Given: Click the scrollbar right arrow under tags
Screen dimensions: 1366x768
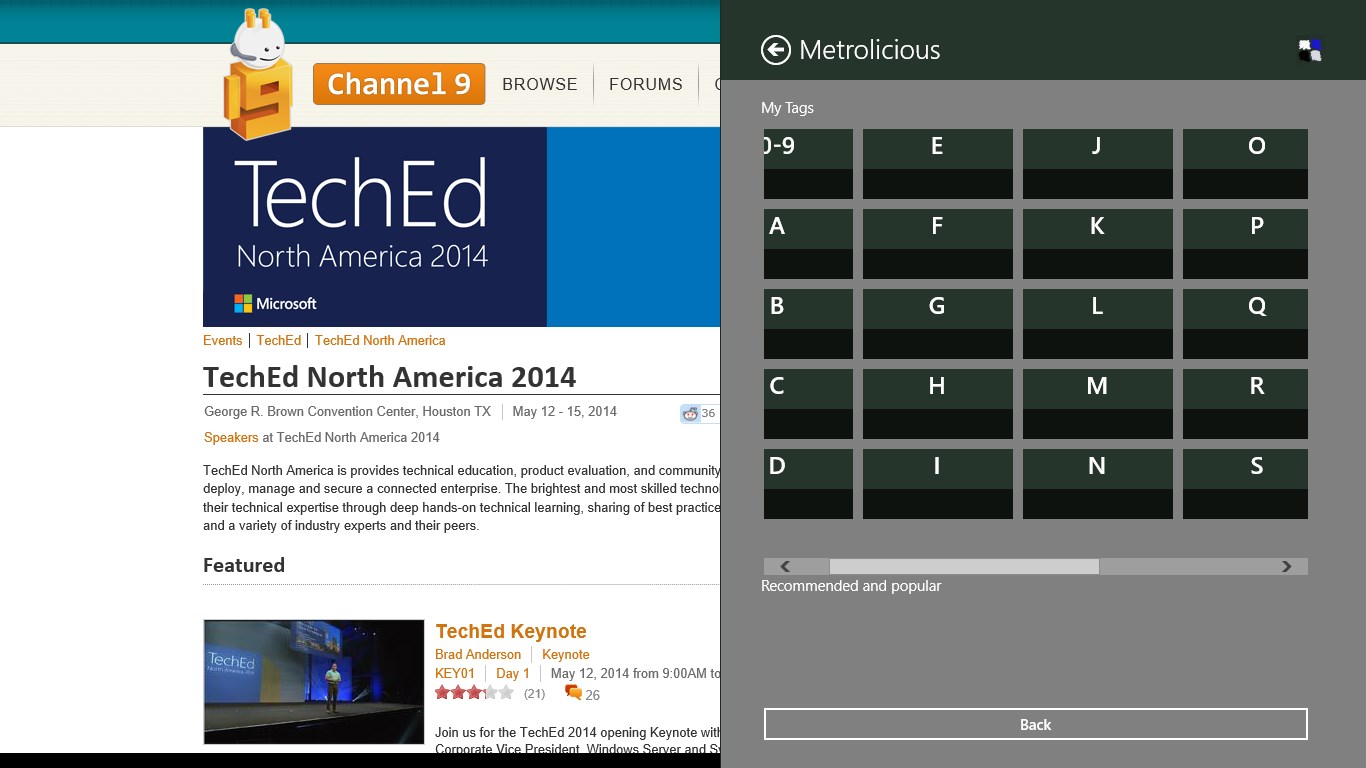Looking at the screenshot, I should (1286, 566).
